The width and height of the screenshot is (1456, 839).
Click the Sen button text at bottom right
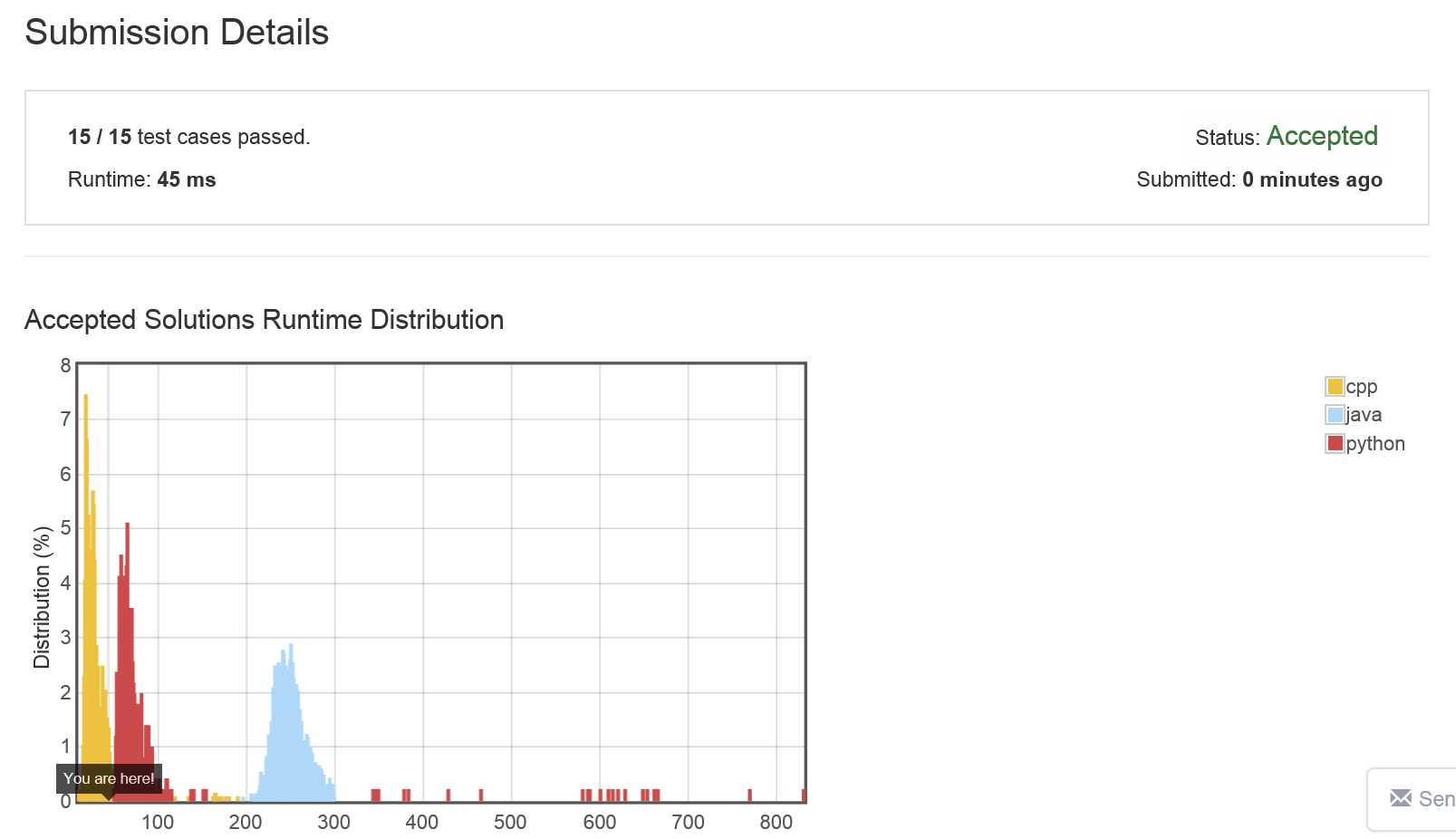click(1437, 798)
